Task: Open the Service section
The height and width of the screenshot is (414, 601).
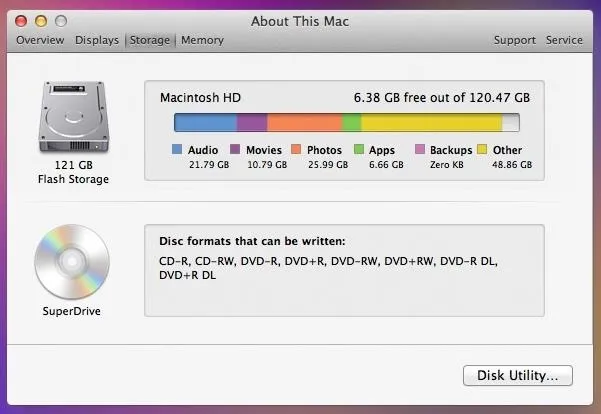Action: coord(564,40)
